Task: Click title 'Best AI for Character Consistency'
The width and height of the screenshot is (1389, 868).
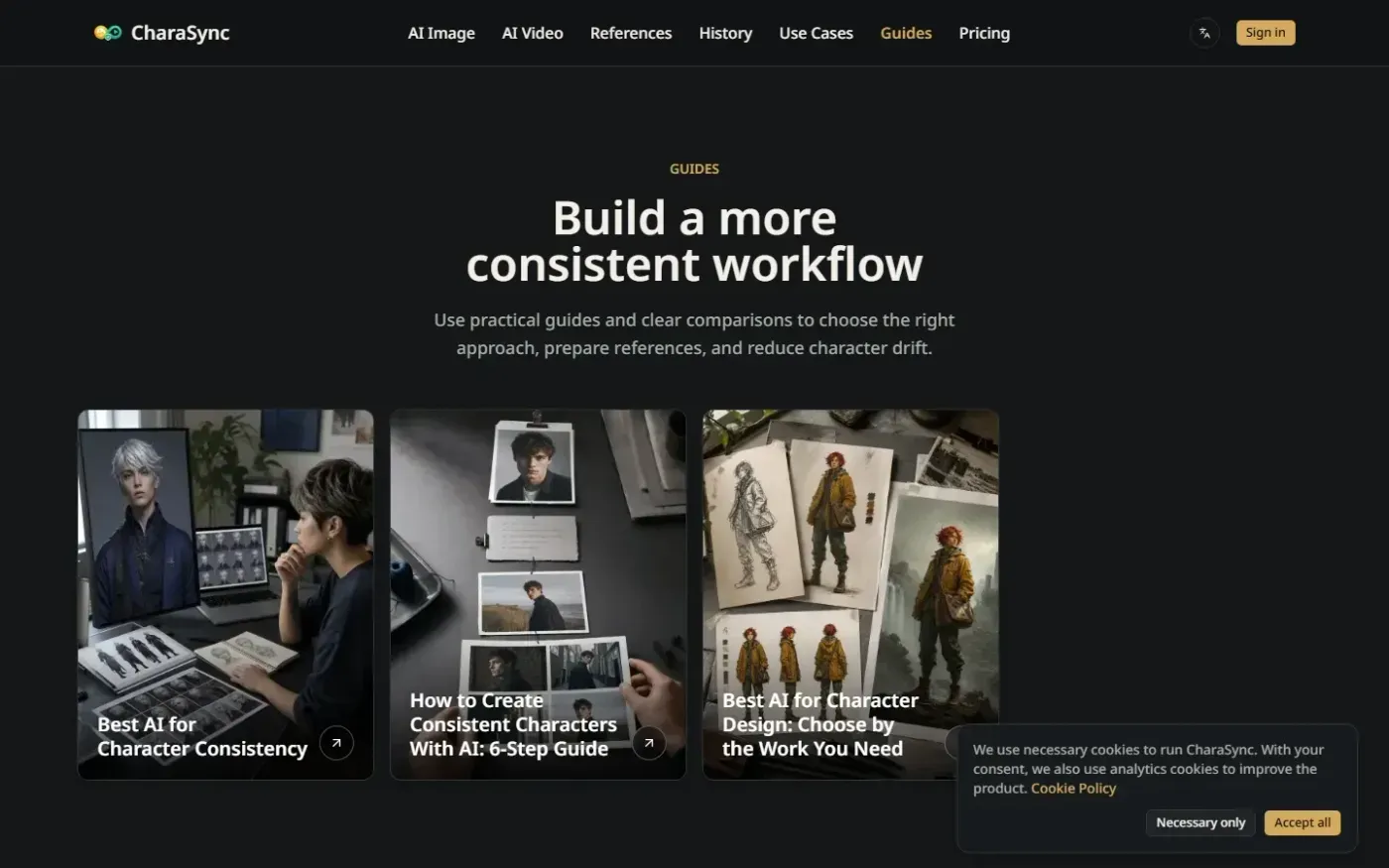Action: pyautogui.click(x=202, y=737)
